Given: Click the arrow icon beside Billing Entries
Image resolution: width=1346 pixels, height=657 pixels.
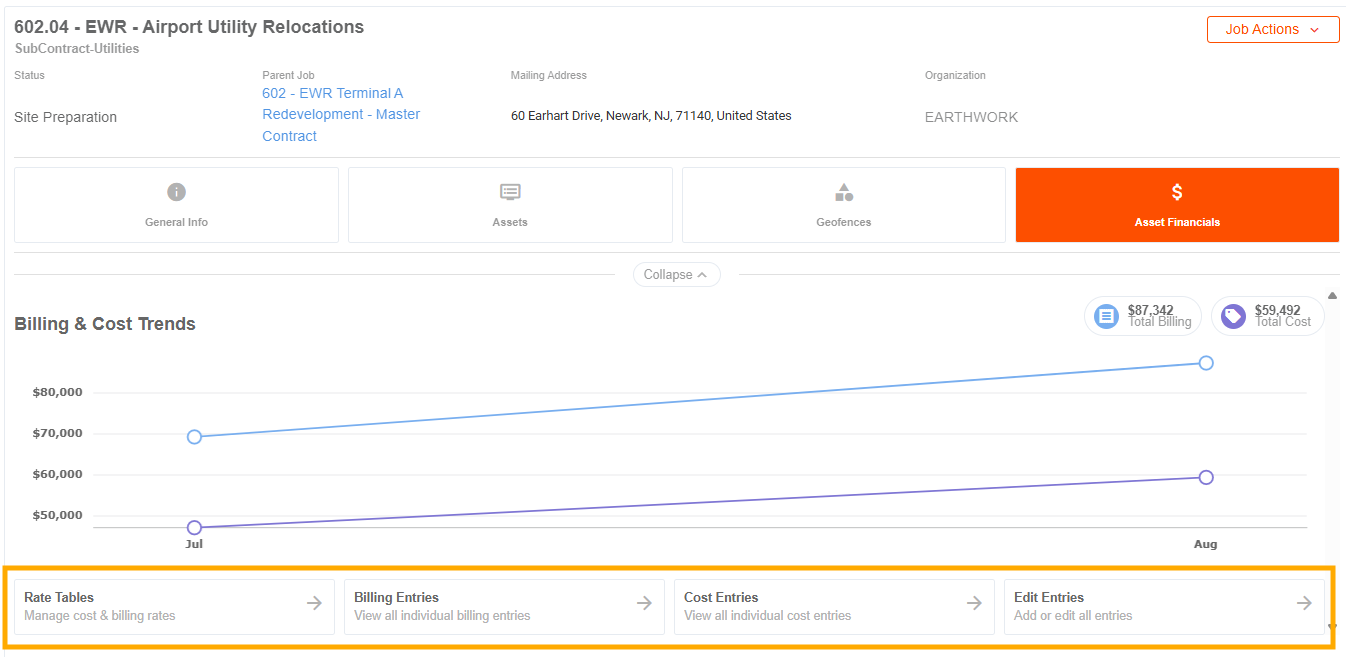Looking at the screenshot, I should (x=644, y=603).
